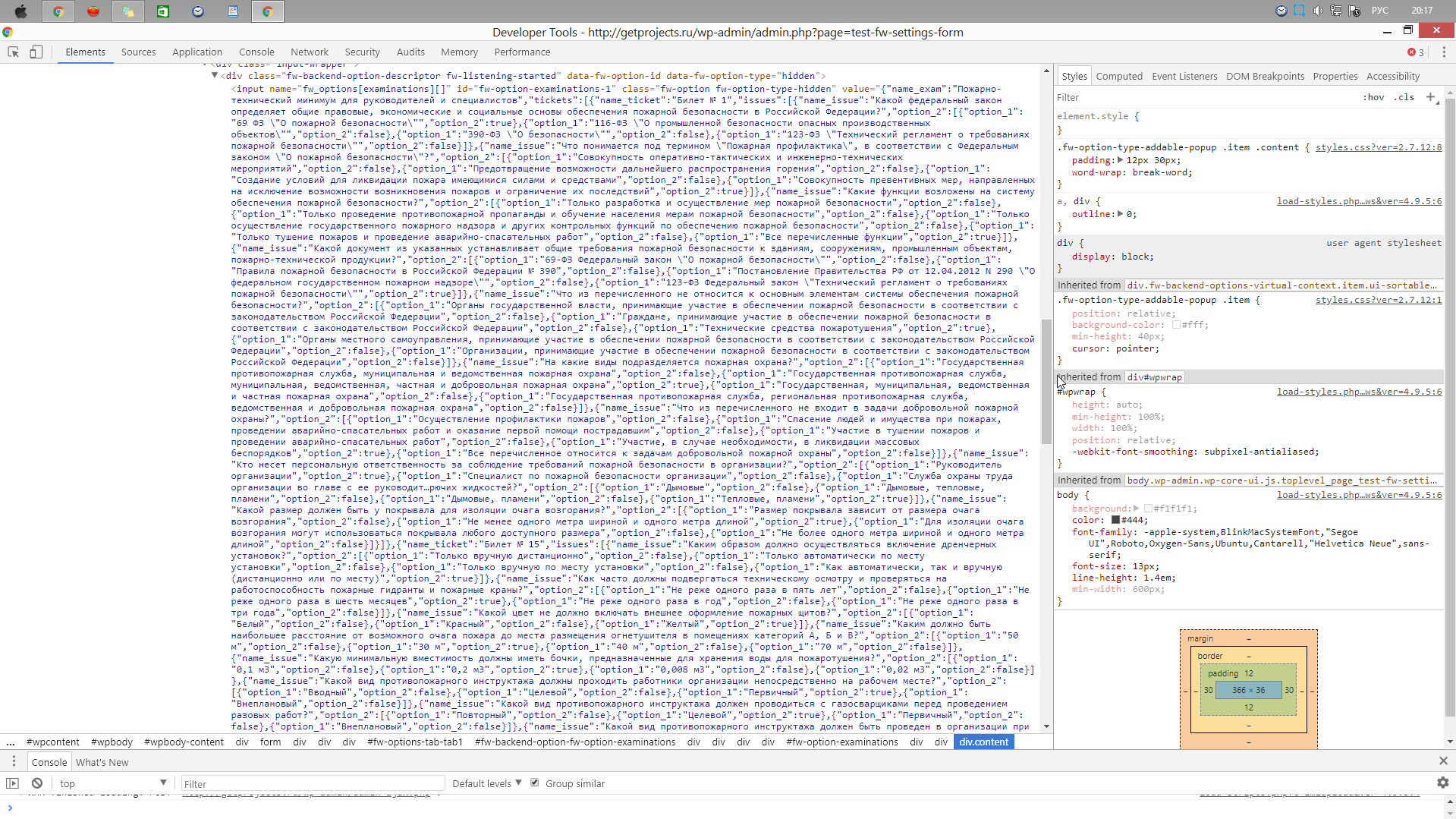The height and width of the screenshot is (819, 1456).
Task: Open the error count indicator showing 3
Action: [x=1416, y=52]
